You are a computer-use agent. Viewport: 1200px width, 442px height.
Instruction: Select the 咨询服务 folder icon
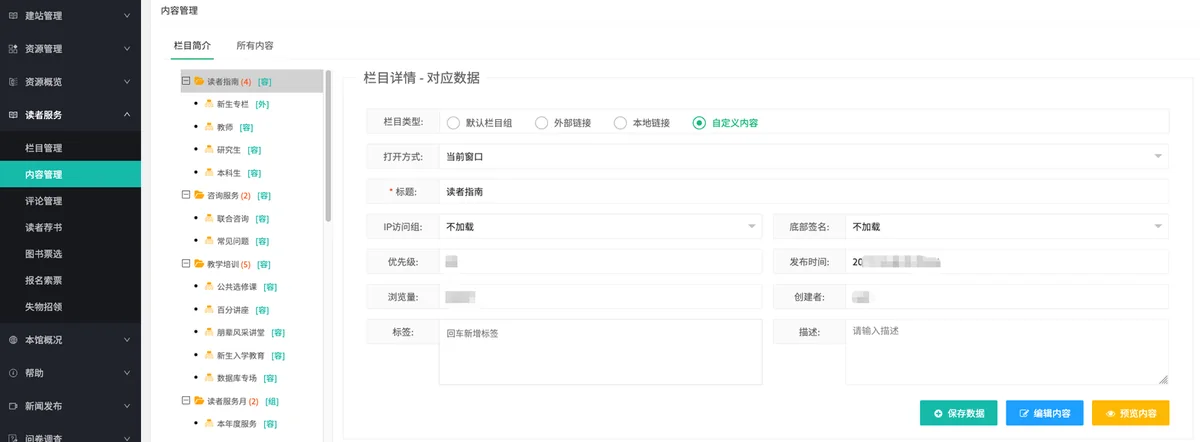[x=199, y=195]
